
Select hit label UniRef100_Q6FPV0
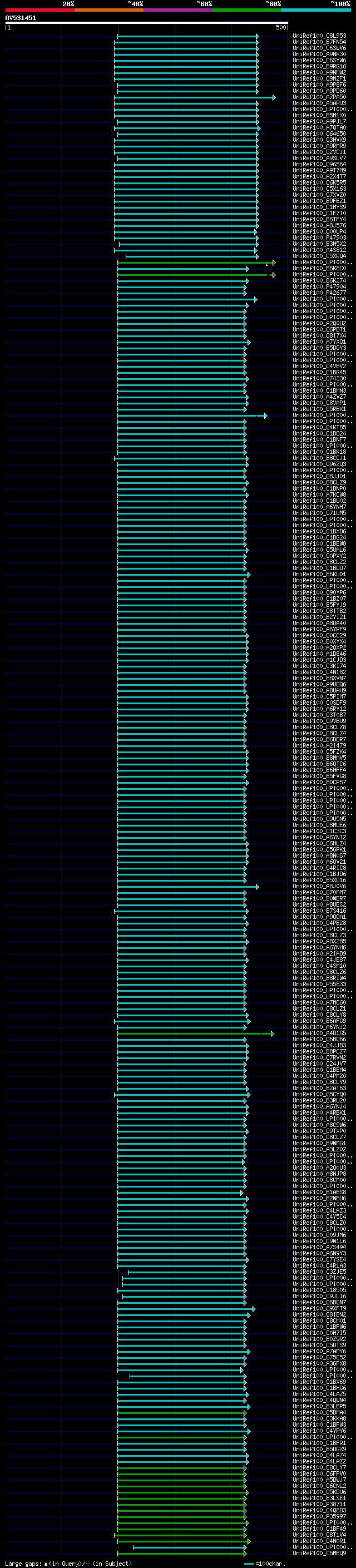[x=319, y=1474]
